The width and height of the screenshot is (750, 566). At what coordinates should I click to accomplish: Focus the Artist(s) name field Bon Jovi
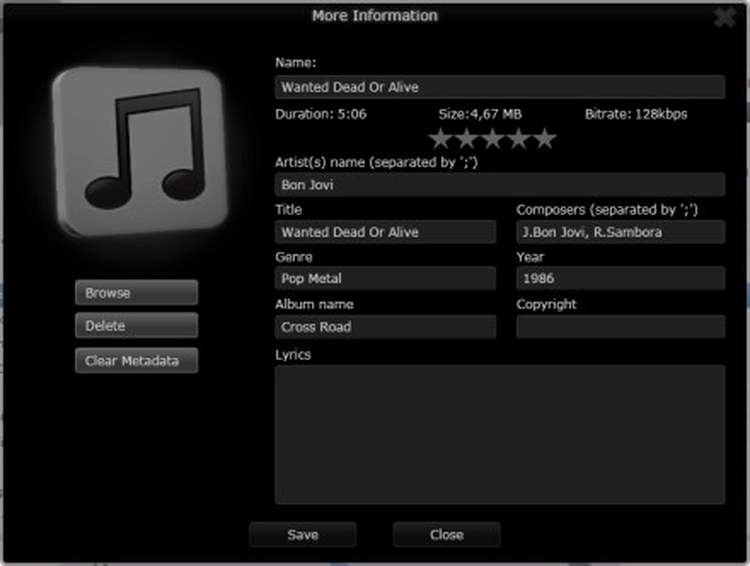500,184
